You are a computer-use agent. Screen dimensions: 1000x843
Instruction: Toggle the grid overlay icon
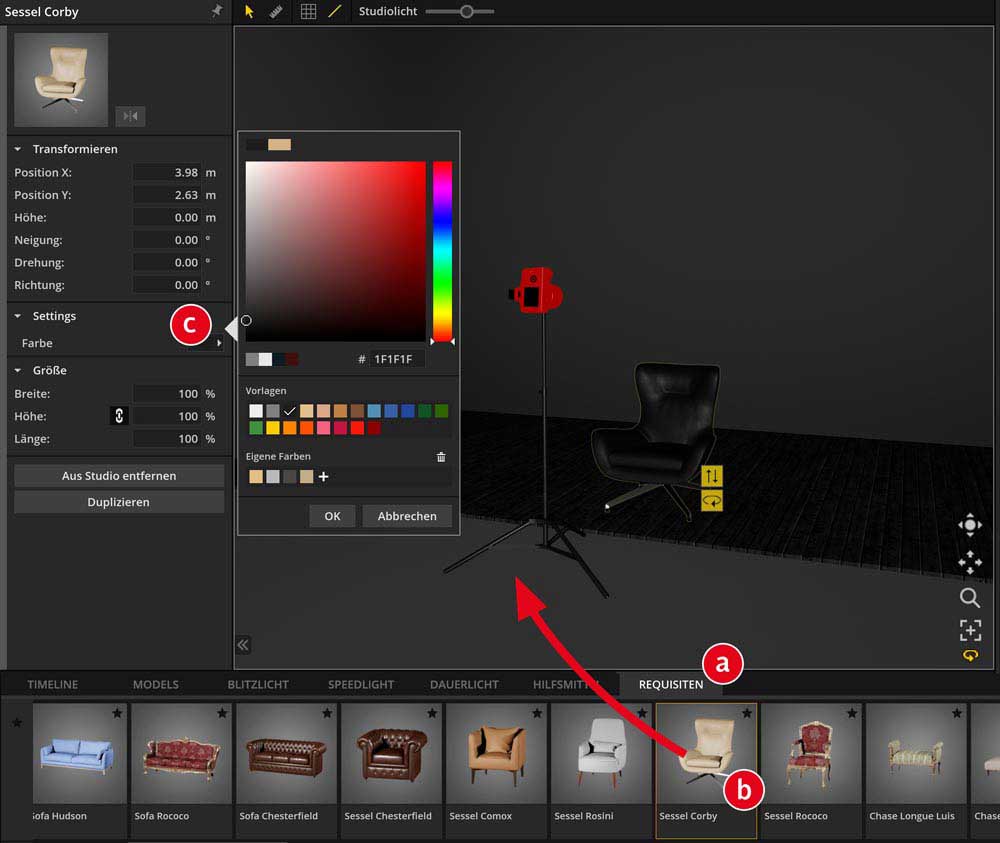[x=308, y=12]
